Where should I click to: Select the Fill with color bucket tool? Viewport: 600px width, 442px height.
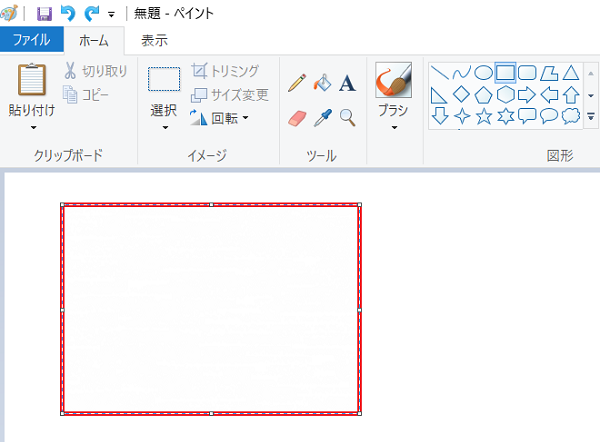coord(322,83)
